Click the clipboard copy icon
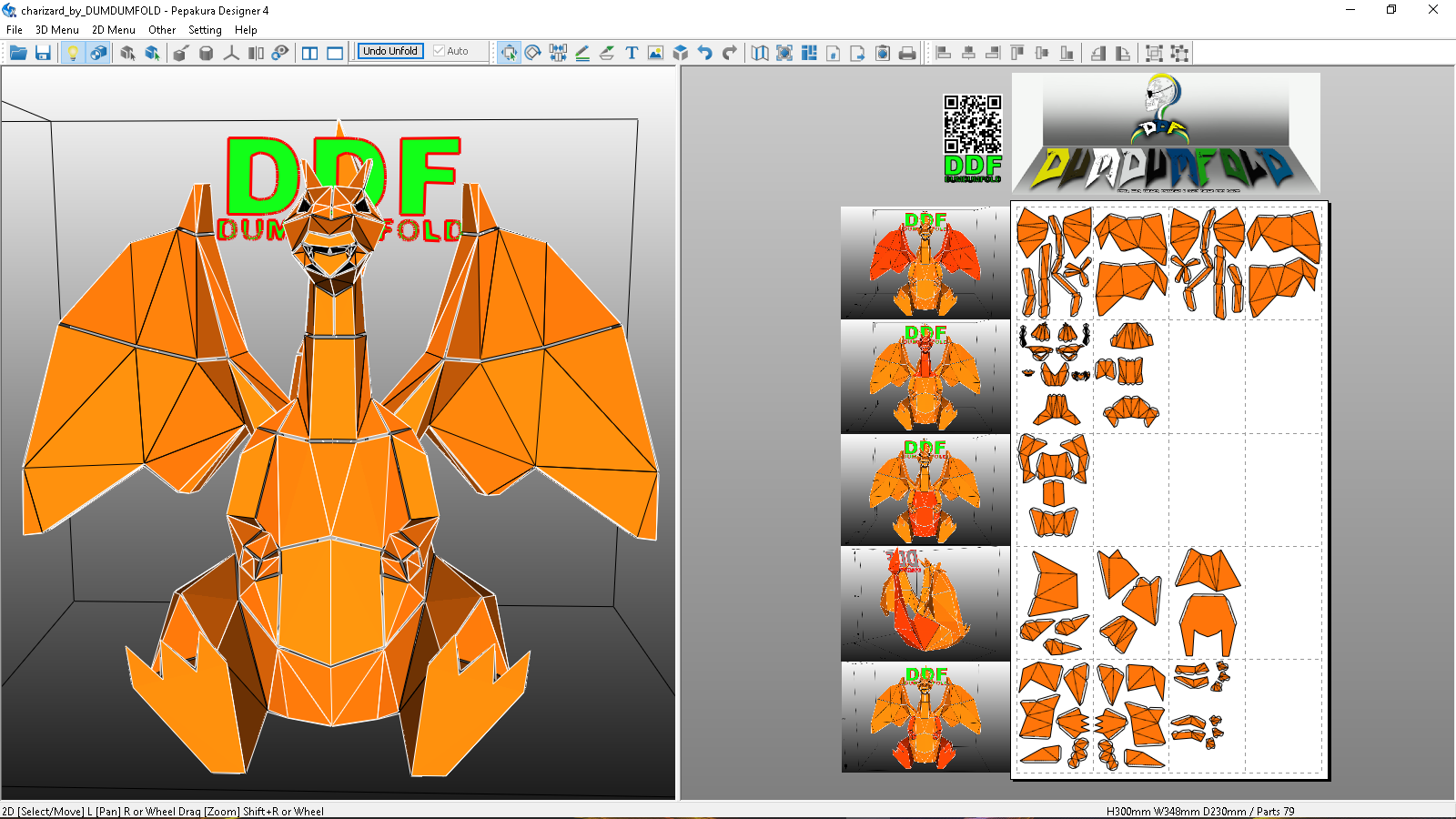 point(883,53)
